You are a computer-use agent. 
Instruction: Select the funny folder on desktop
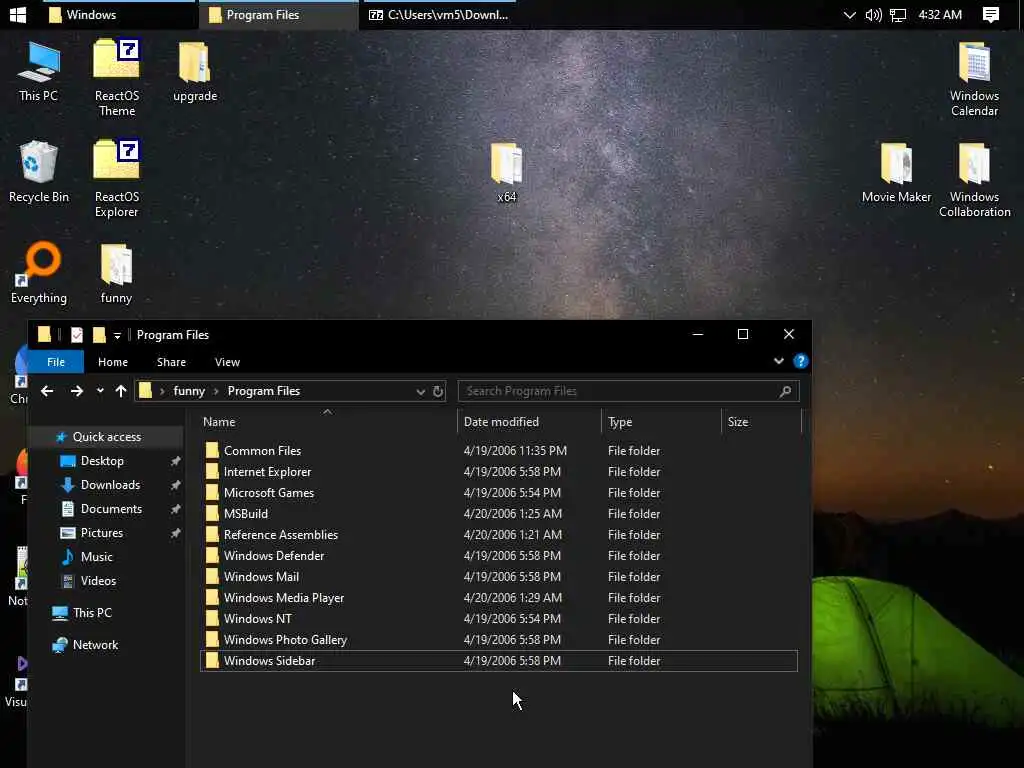(x=116, y=273)
